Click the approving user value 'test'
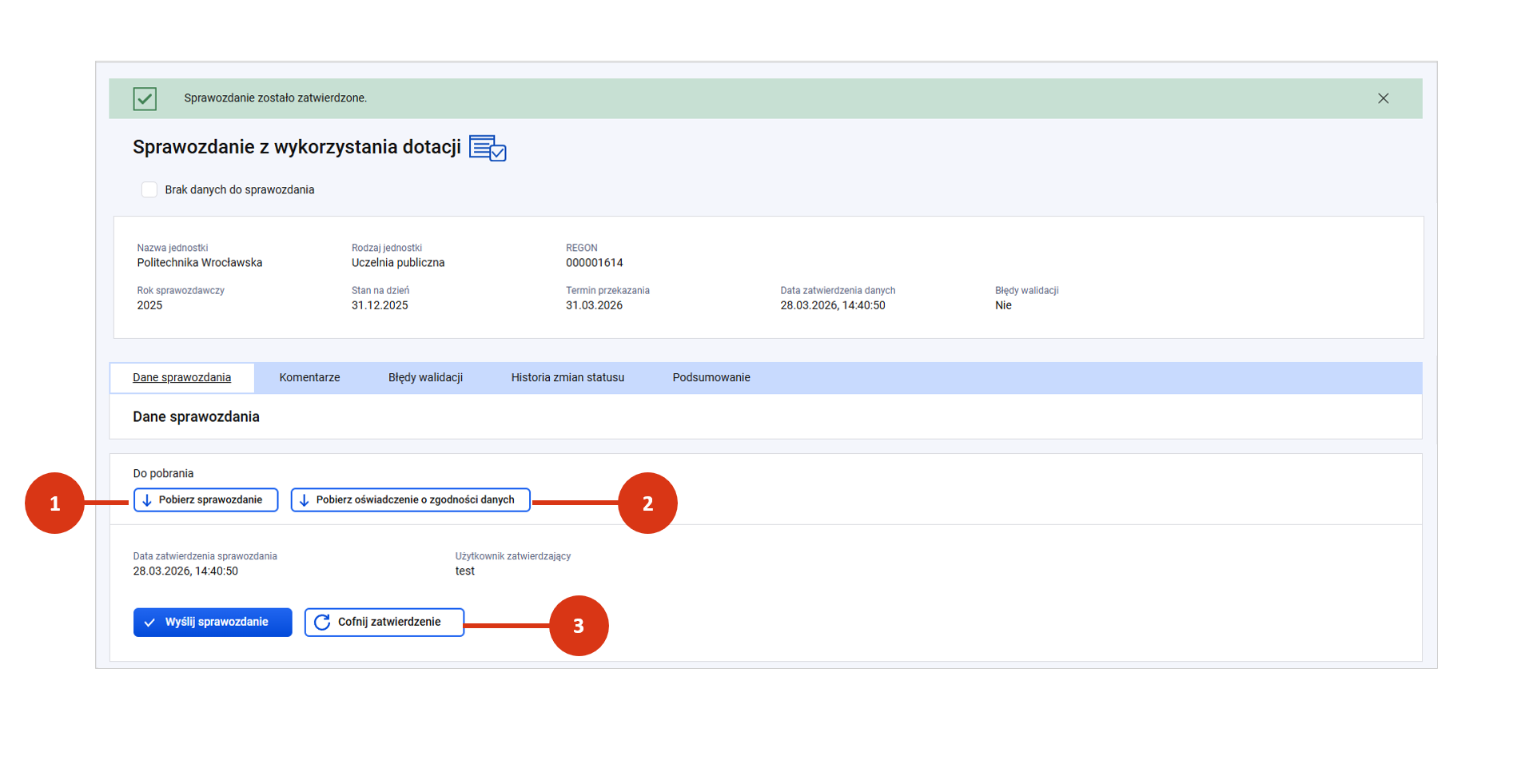The height and width of the screenshot is (784, 1533). [464, 571]
